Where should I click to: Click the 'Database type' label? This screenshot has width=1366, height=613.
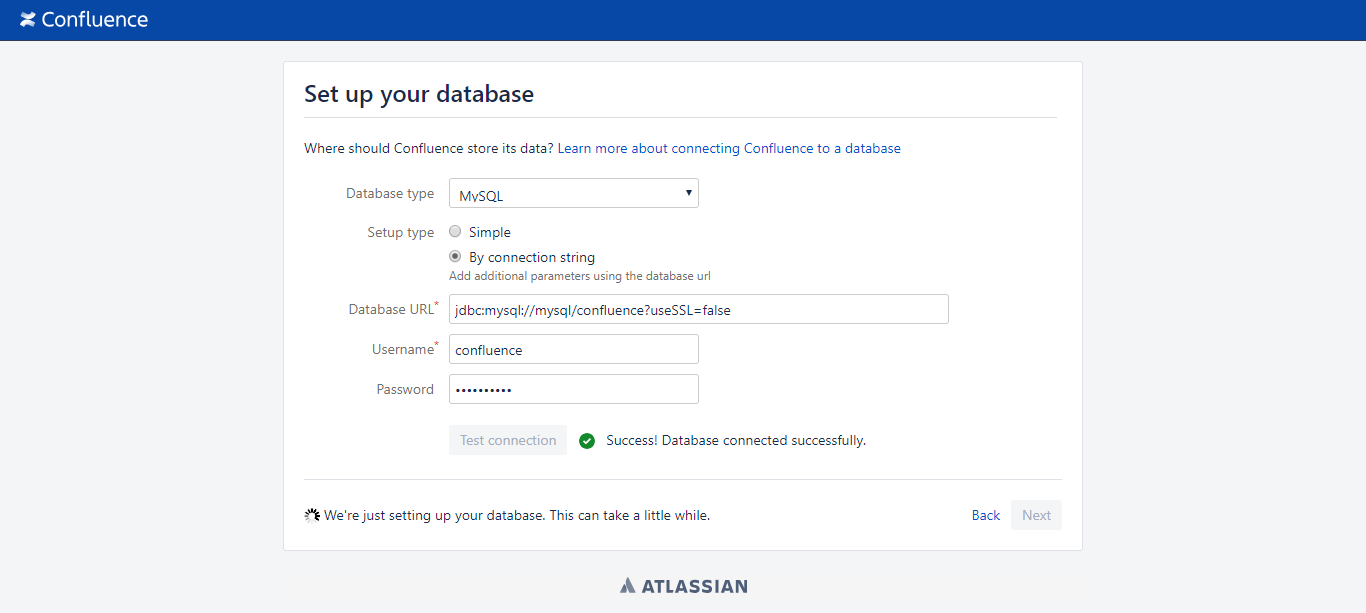pyautogui.click(x=390, y=193)
